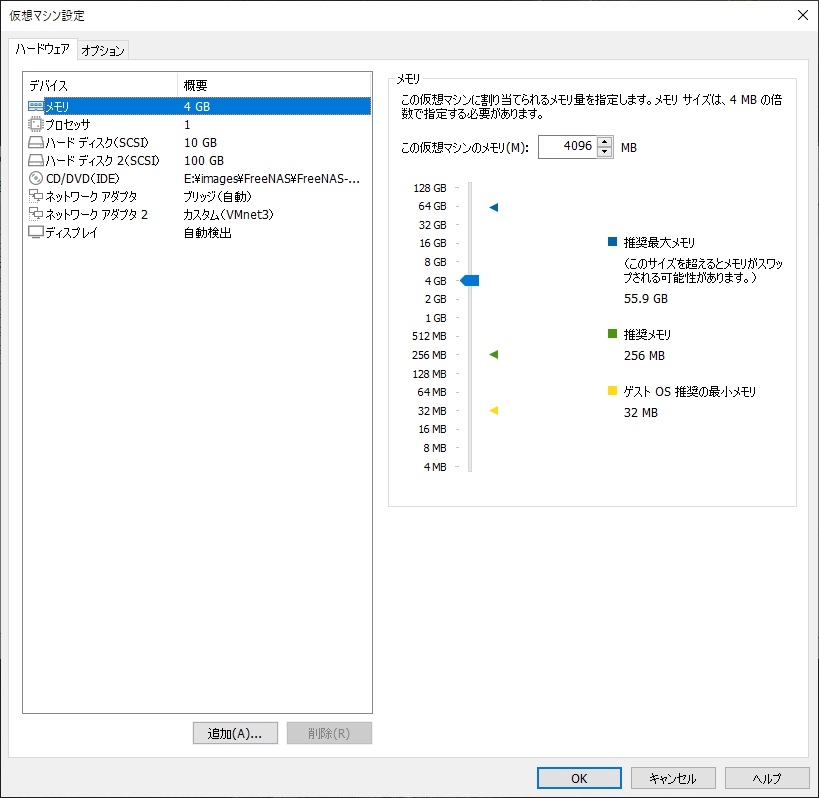Screen dimensions: 819x798
Task: Click the 追加(A)... button
Action: point(235,734)
